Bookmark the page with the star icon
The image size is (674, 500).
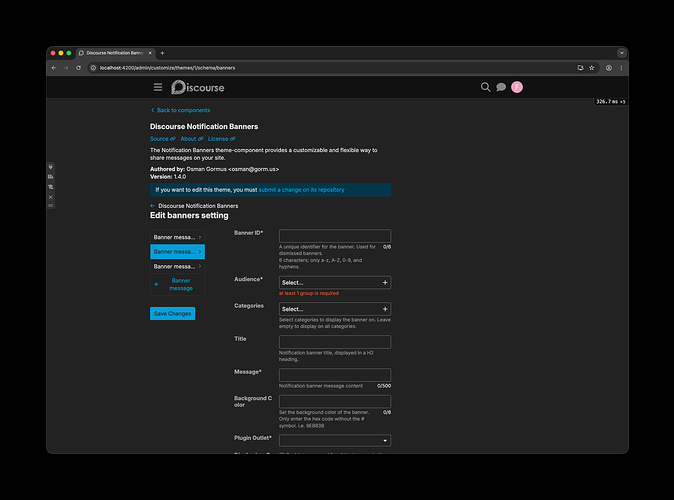(591, 68)
